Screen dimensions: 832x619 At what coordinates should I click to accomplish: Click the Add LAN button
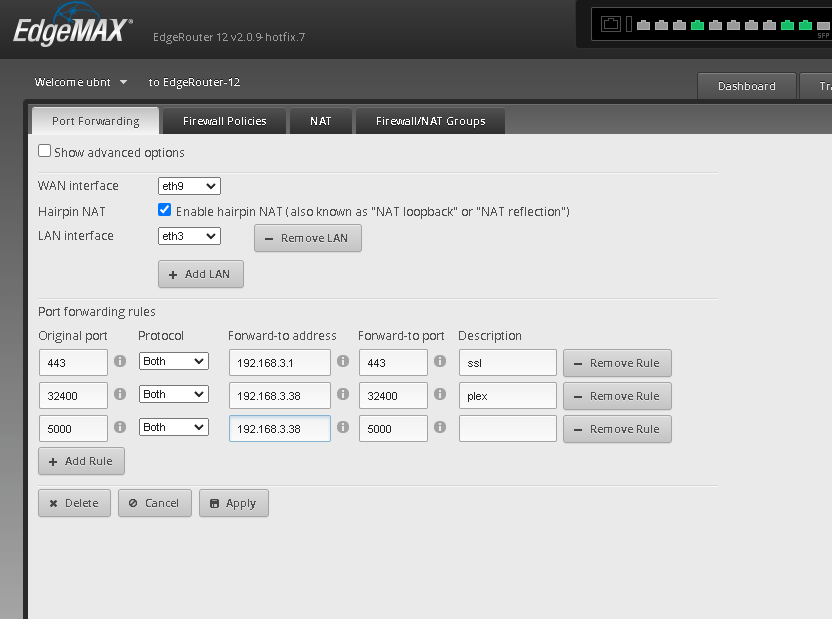[x=201, y=274]
